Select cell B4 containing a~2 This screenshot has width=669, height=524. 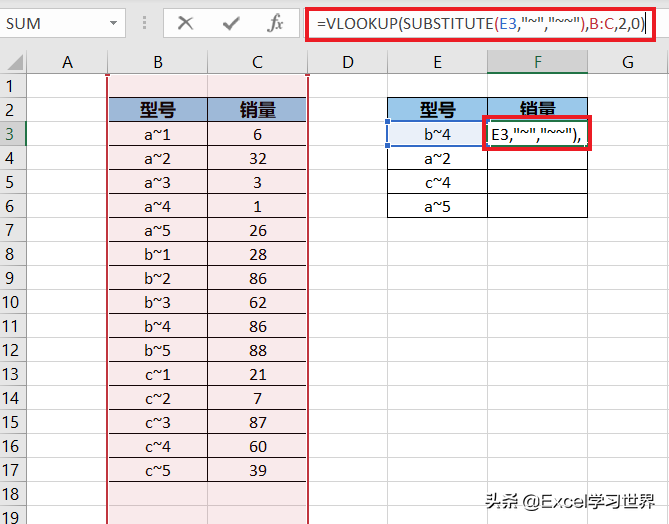158,158
